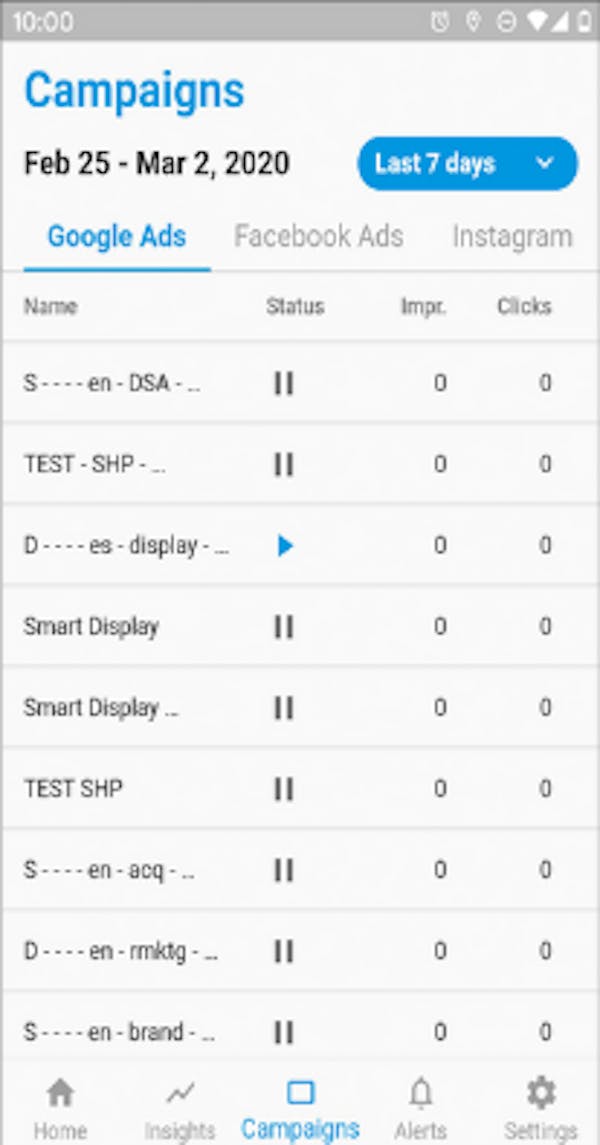Tap the alarm icon in status bar
Viewport: 600px width, 1145px height.
click(x=439, y=22)
